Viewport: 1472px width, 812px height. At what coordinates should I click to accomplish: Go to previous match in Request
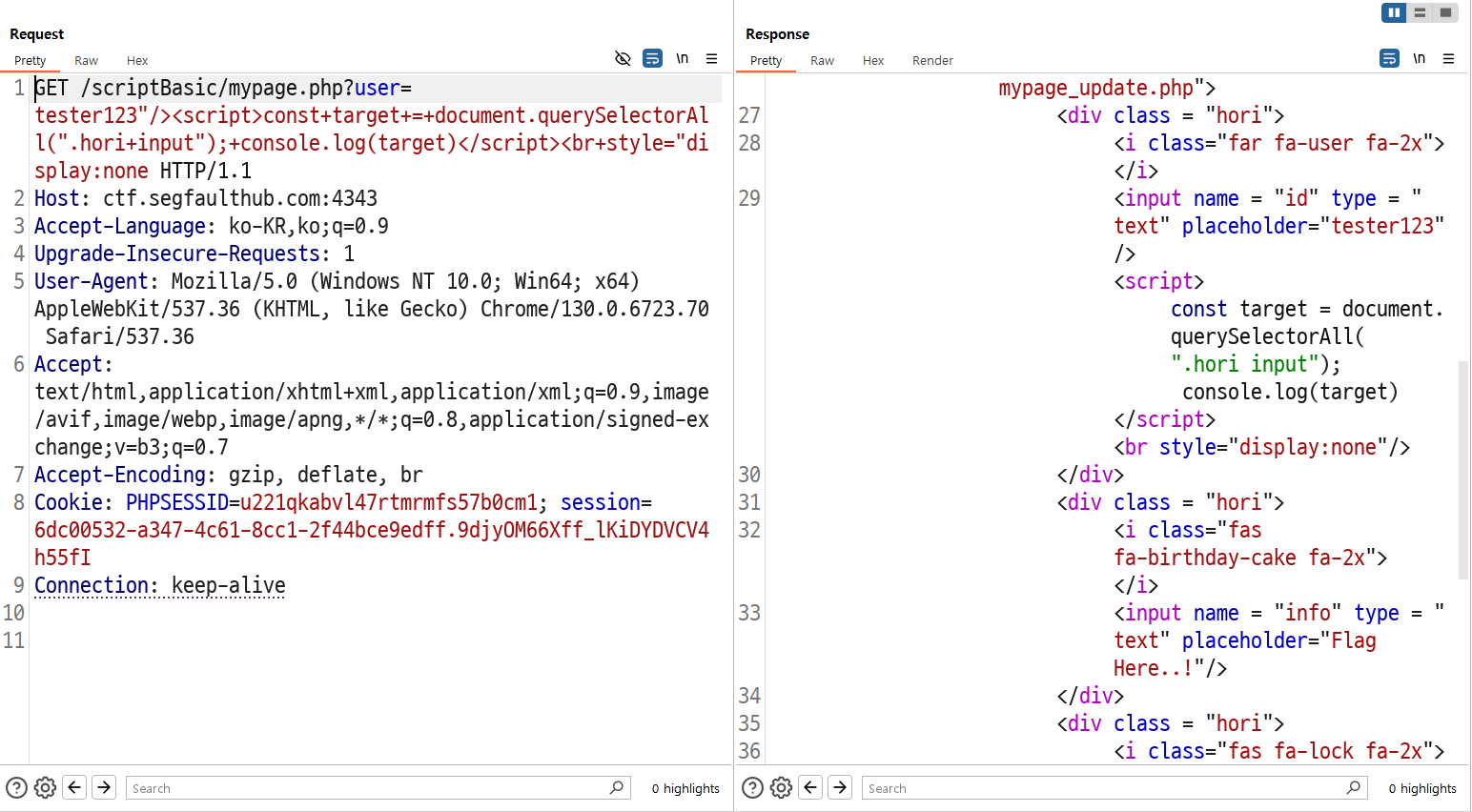[74, 787]
